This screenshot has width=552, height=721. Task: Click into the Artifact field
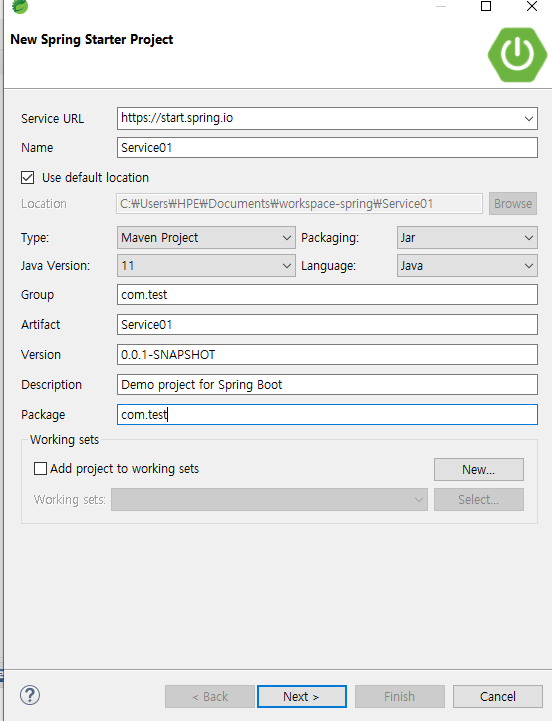(327, 325)
